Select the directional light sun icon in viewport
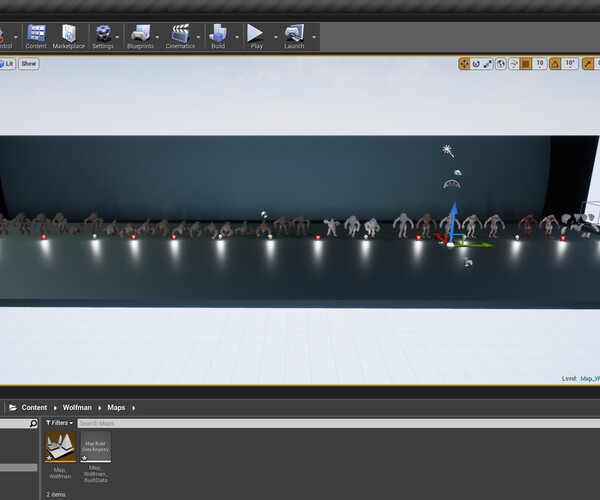The height and width of the screenshot is (500, 600). point(448,151)
